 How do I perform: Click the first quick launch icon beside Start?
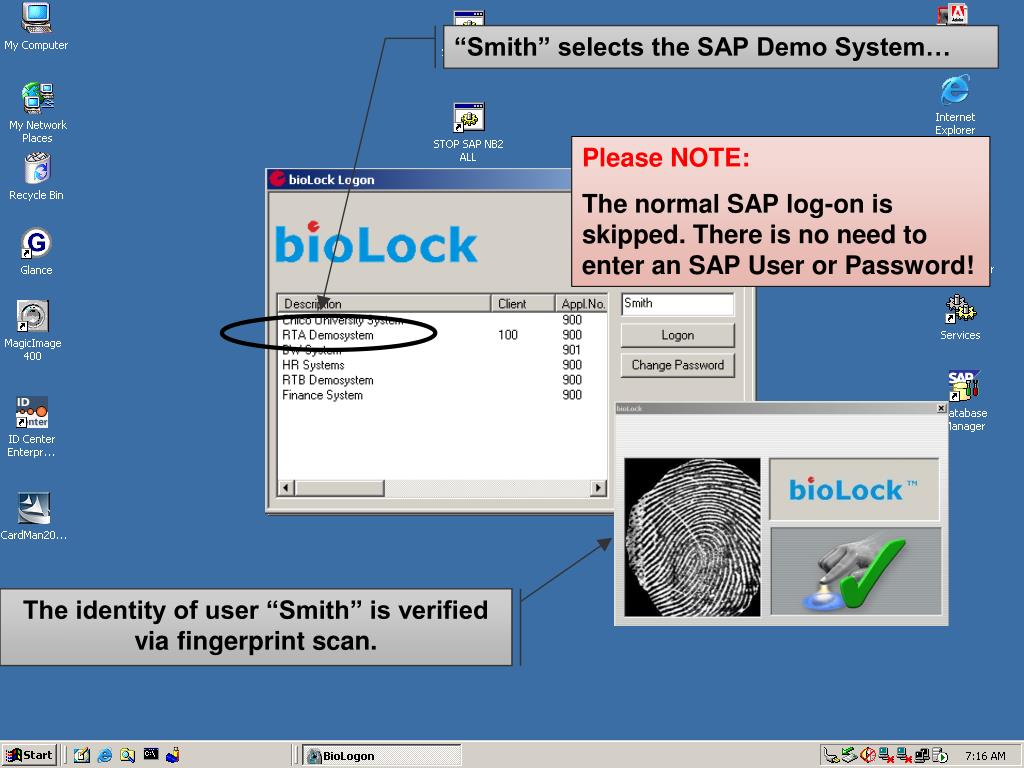point(82,755)
